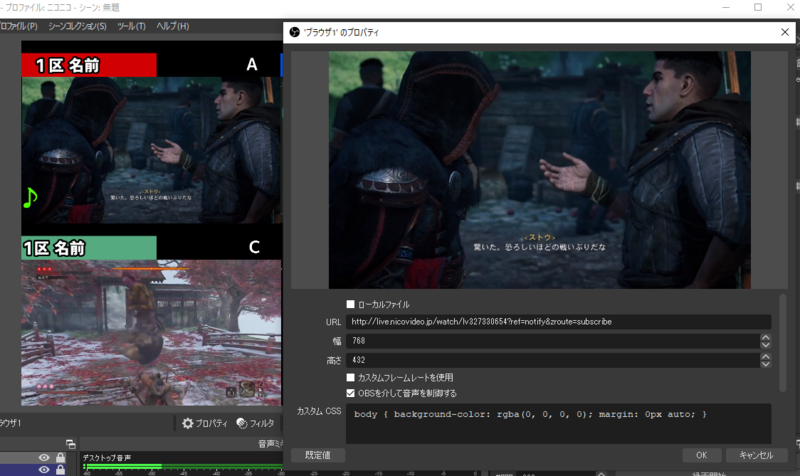Screen dimensions: 800x476
Task: Toggle the second source's eye visibility icon
Action: (44, 470)
